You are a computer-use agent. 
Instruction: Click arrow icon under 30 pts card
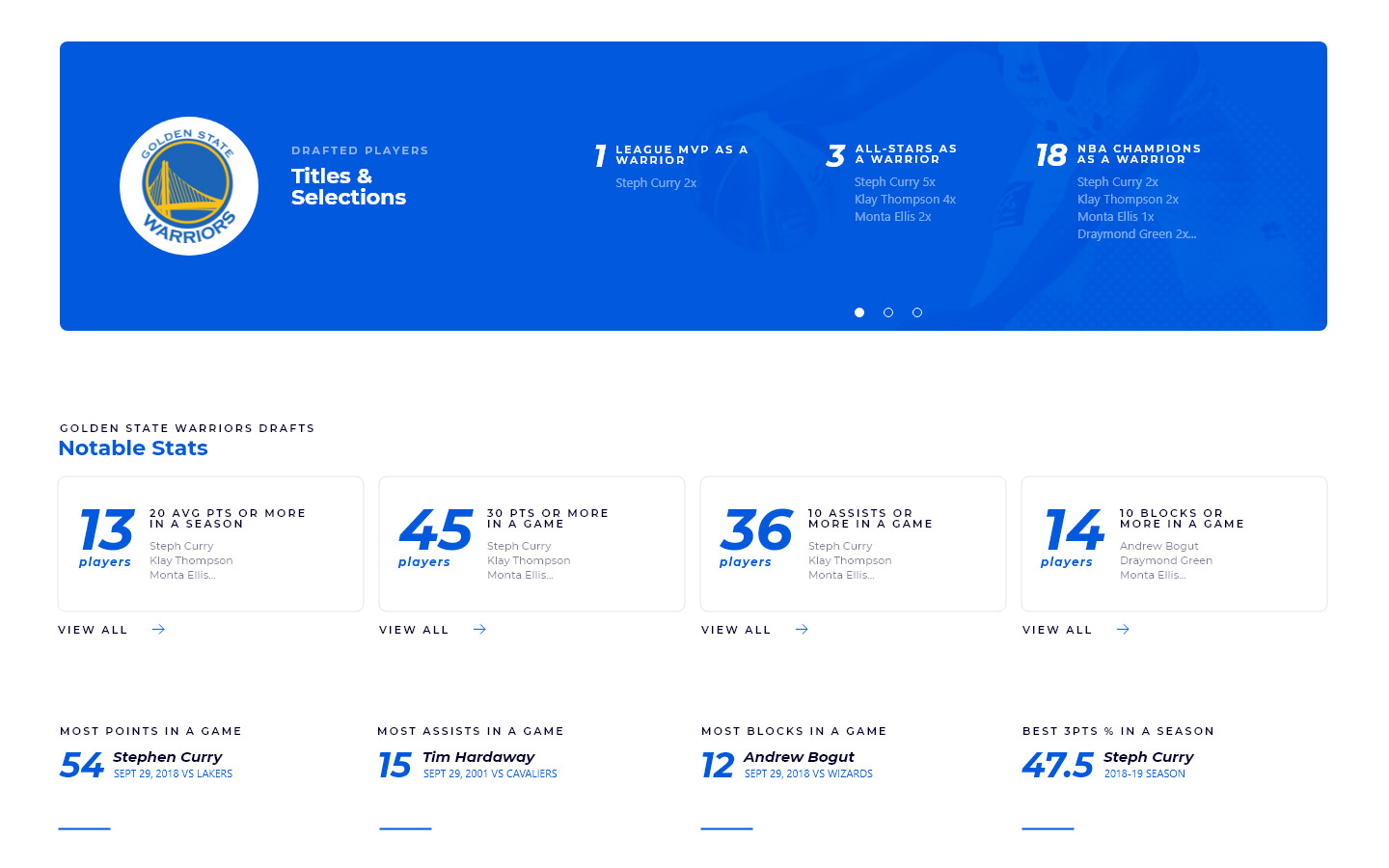pyautogui.click(x=480, y=630)
